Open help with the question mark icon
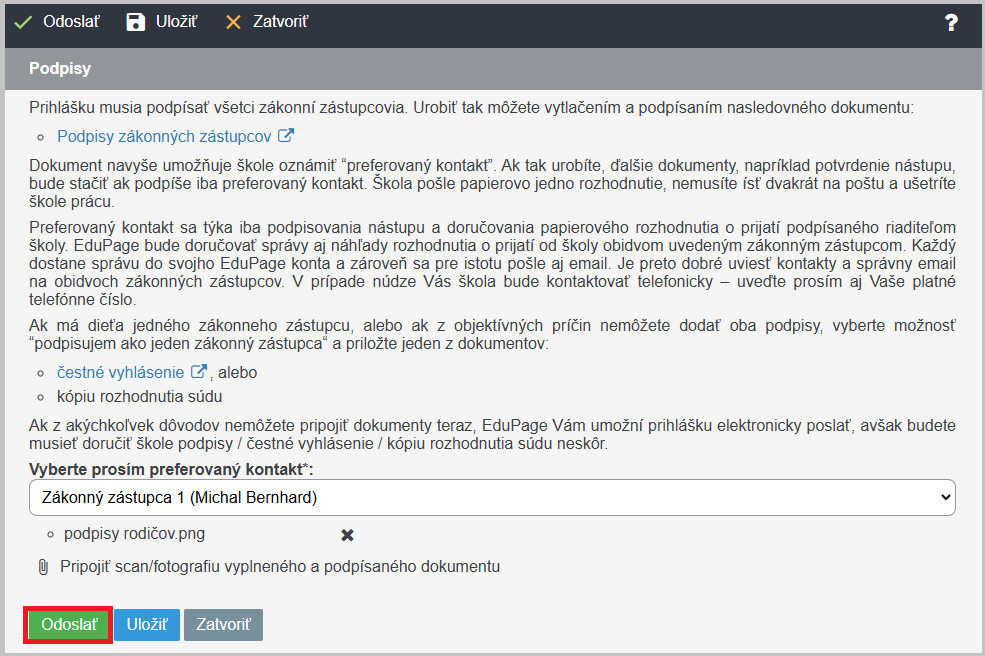Screen dimensions: 985x656 [x=951, y=23]
